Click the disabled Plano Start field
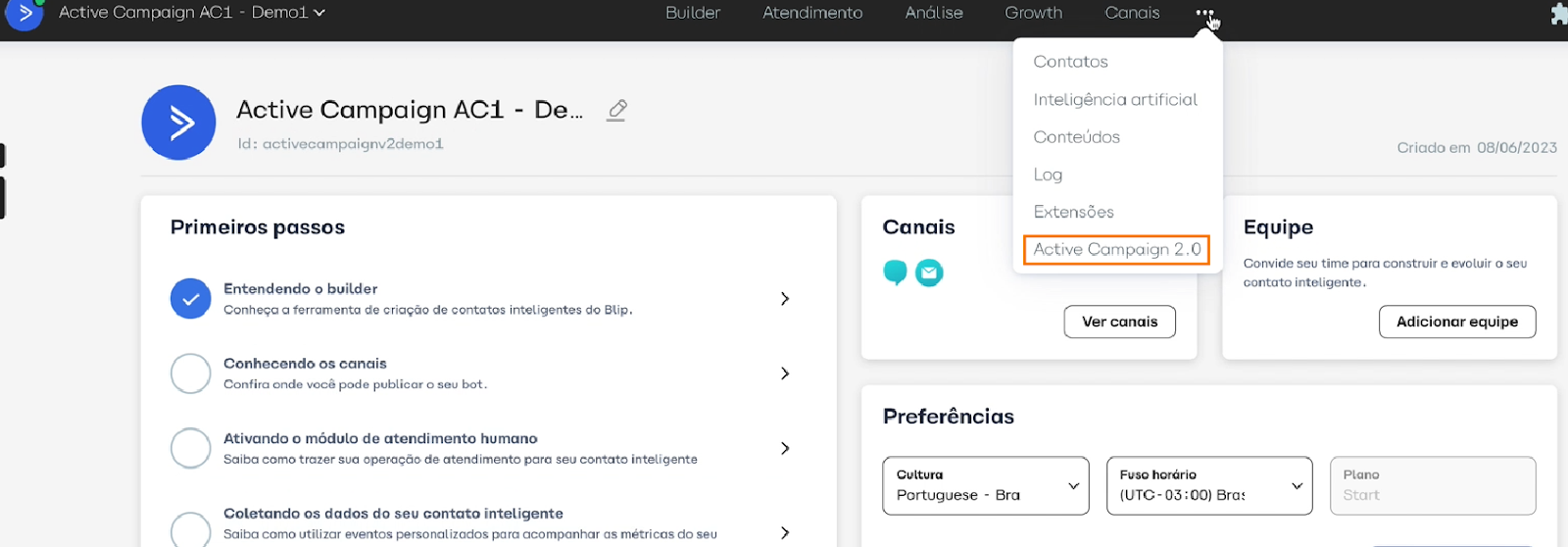The image size is (1568, 547). (x=1432, y=485)
